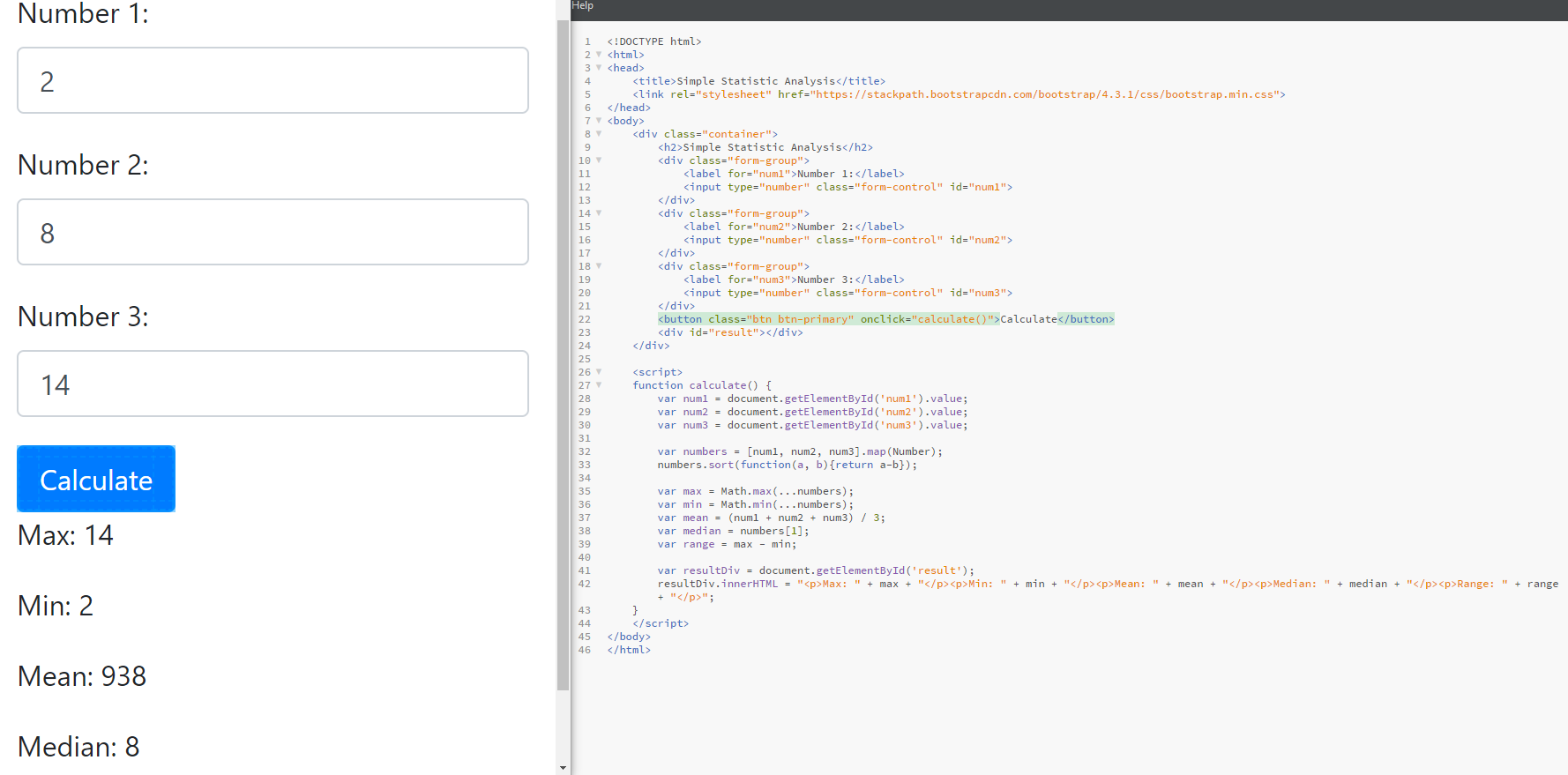Click the 'Mean: 938' result text
Screen dimensions: 1568x775
click(x=82, y=676)
